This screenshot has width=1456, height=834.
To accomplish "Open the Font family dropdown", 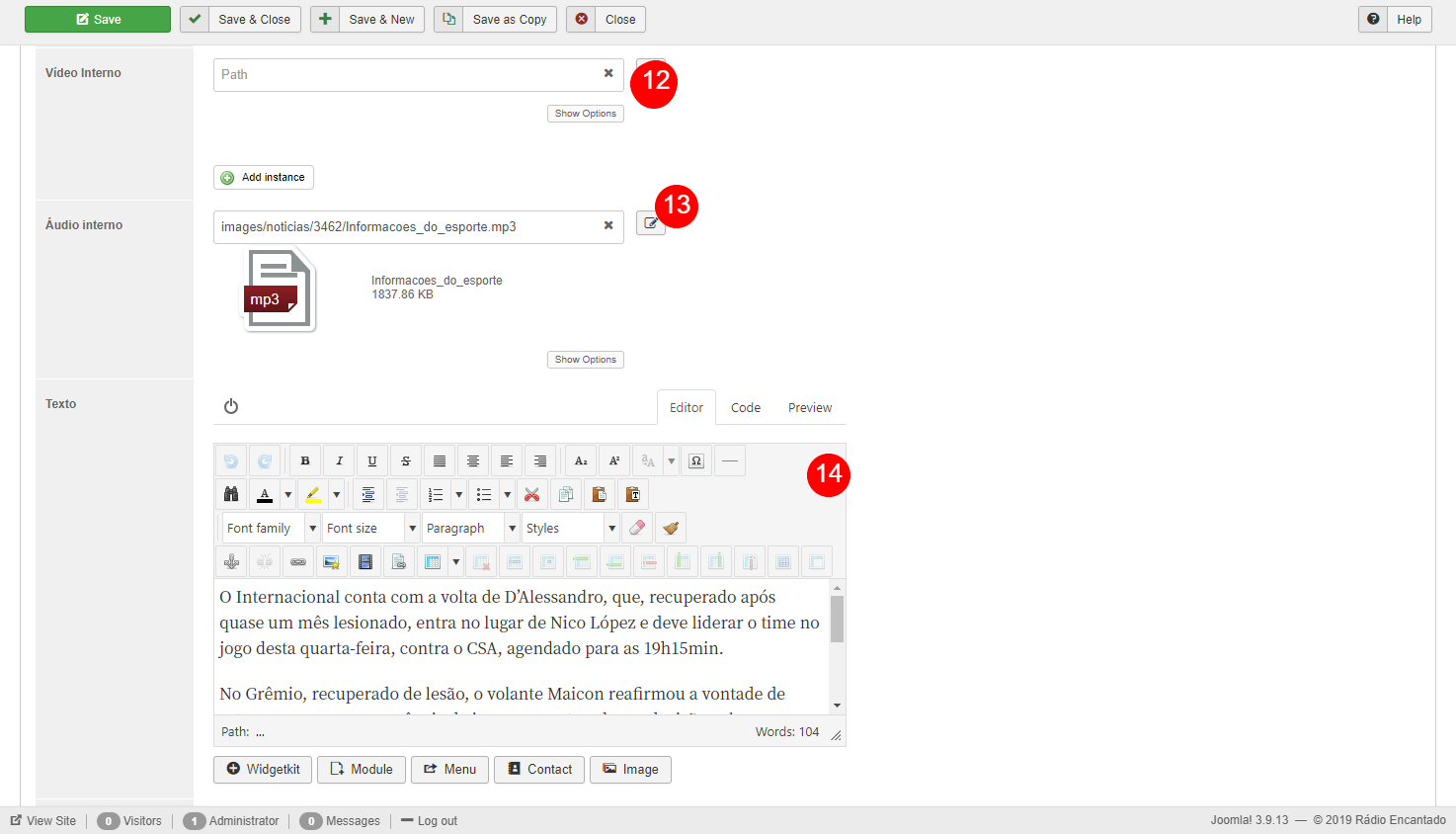I will tap(270, 529).
